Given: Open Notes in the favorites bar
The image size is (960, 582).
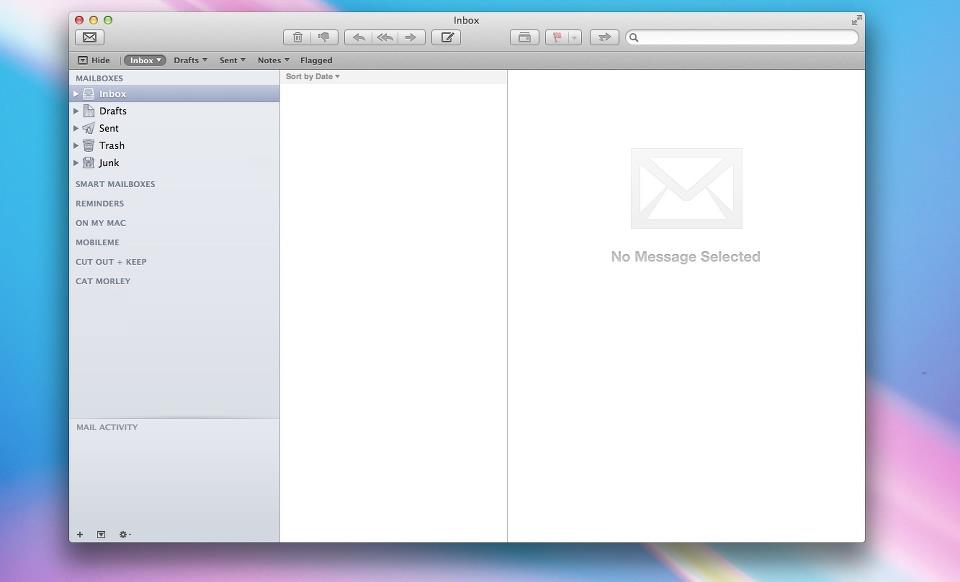Looking at the screenshot, I should tap(273, 60).
